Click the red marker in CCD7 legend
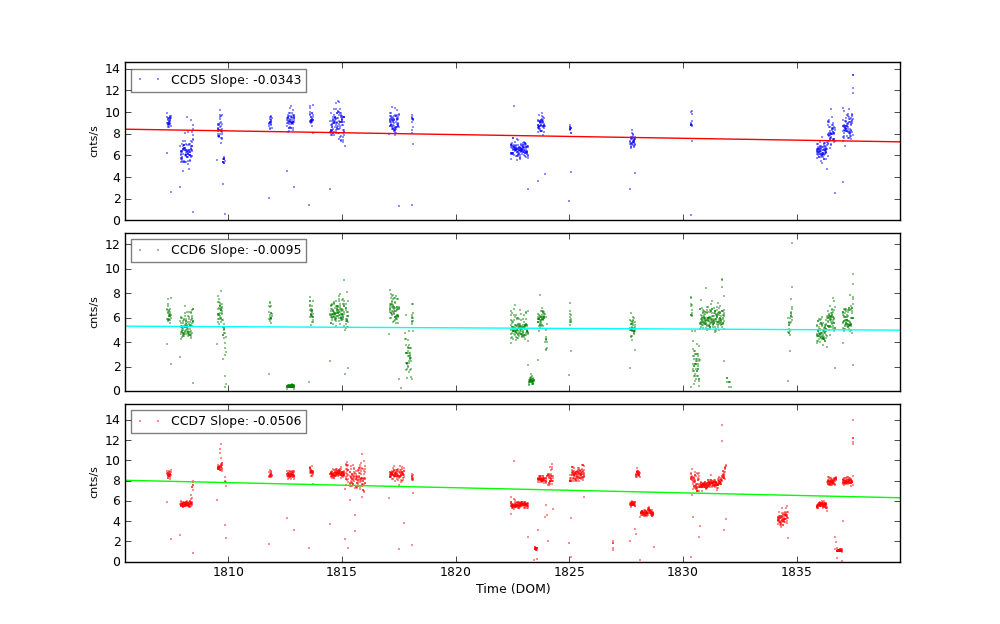This screenshot has height=624, width=1000. click(140, 421)
